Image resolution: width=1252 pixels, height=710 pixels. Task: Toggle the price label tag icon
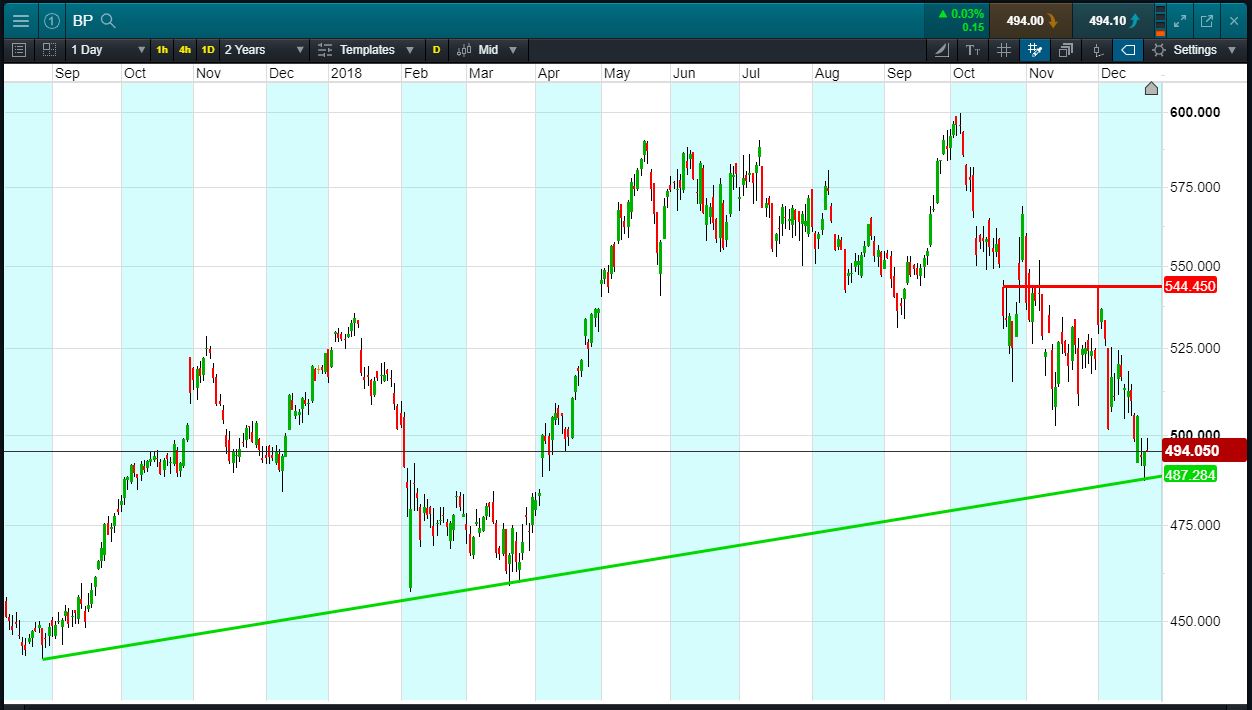click(1128, 49)
